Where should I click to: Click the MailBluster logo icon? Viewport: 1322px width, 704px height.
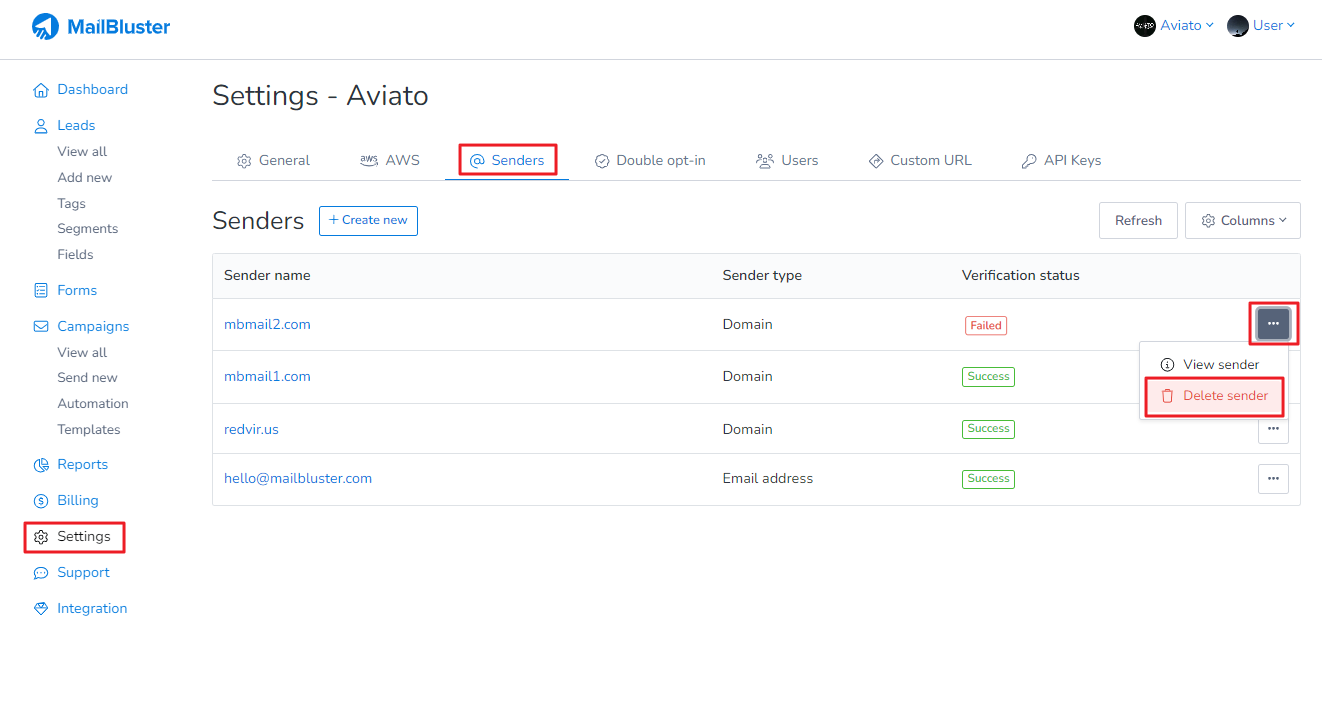coord(46,27)
